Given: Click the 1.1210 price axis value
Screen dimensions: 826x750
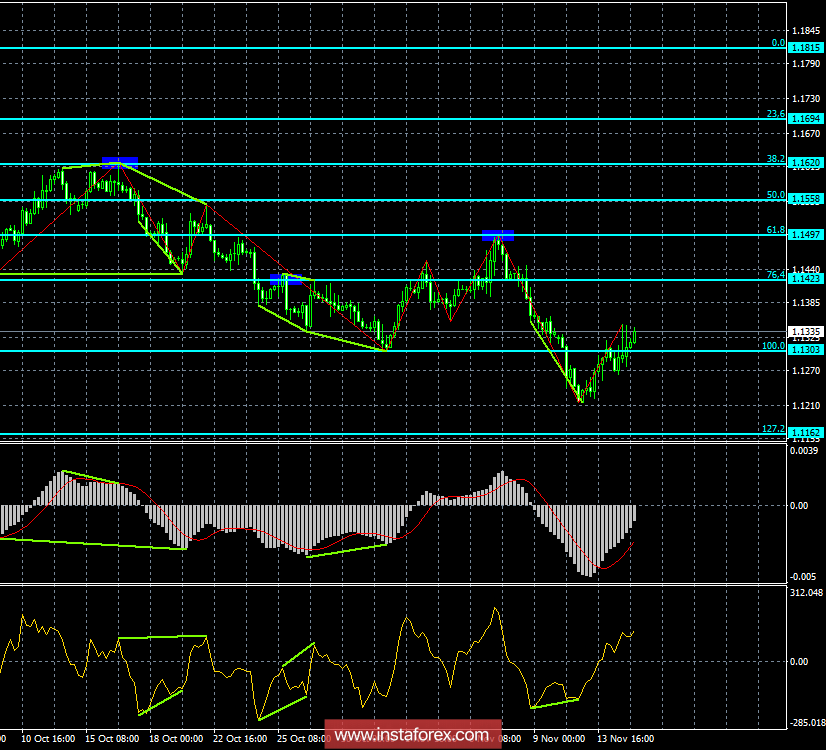Looking at the screenshot, I should [806, 406].
